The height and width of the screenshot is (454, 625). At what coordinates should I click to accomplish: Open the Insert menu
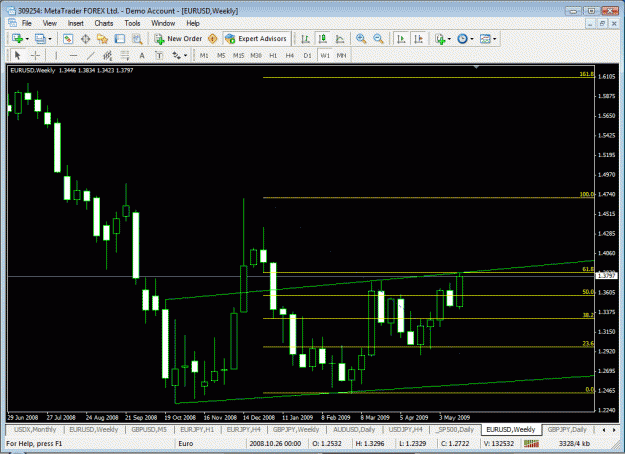[76, 23]
